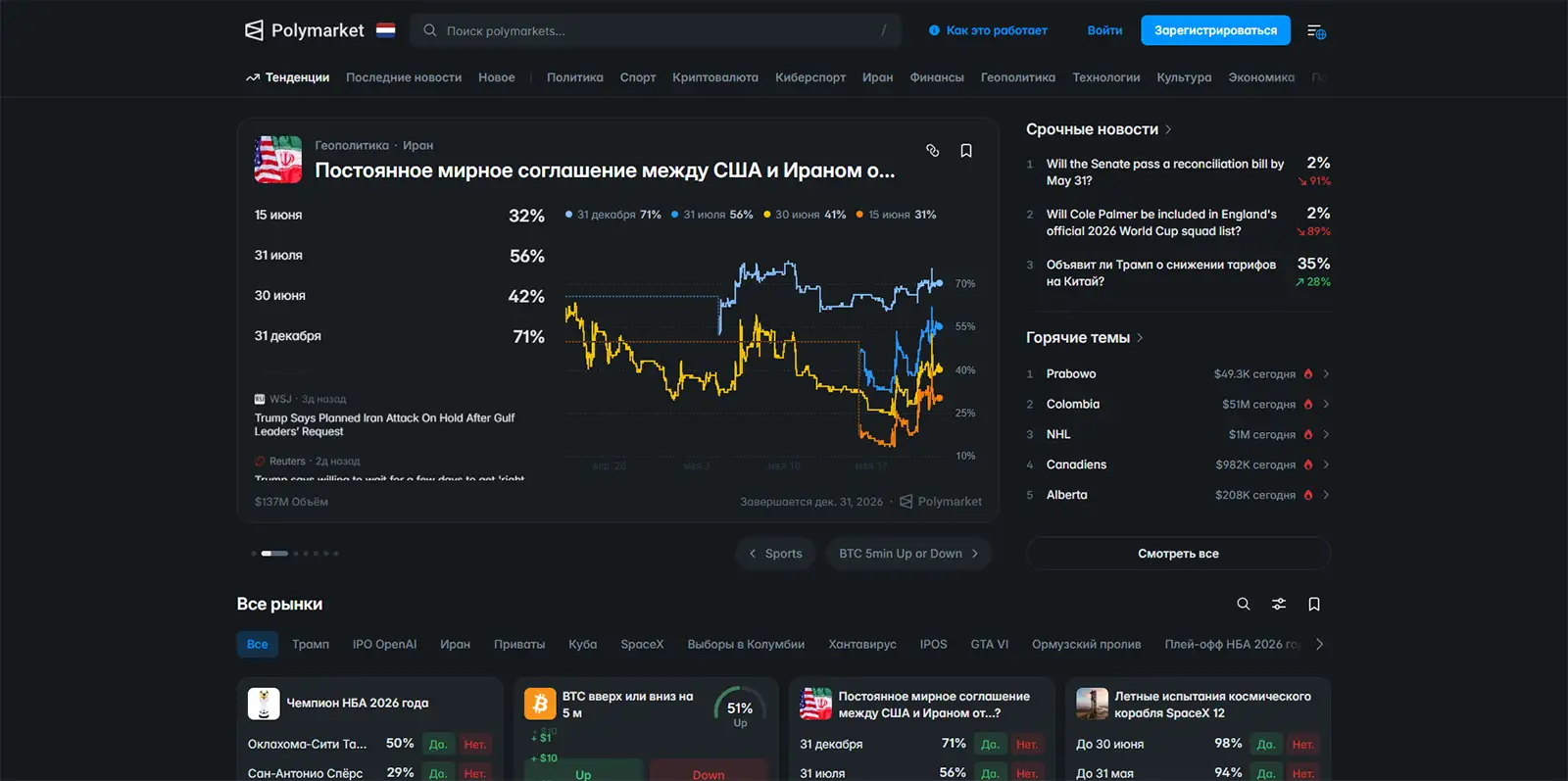Image resolution: width=1568 pixels, height=781 pixels.
Task: Click the Polymarket logo icon
Action: [x=254, y=30]
